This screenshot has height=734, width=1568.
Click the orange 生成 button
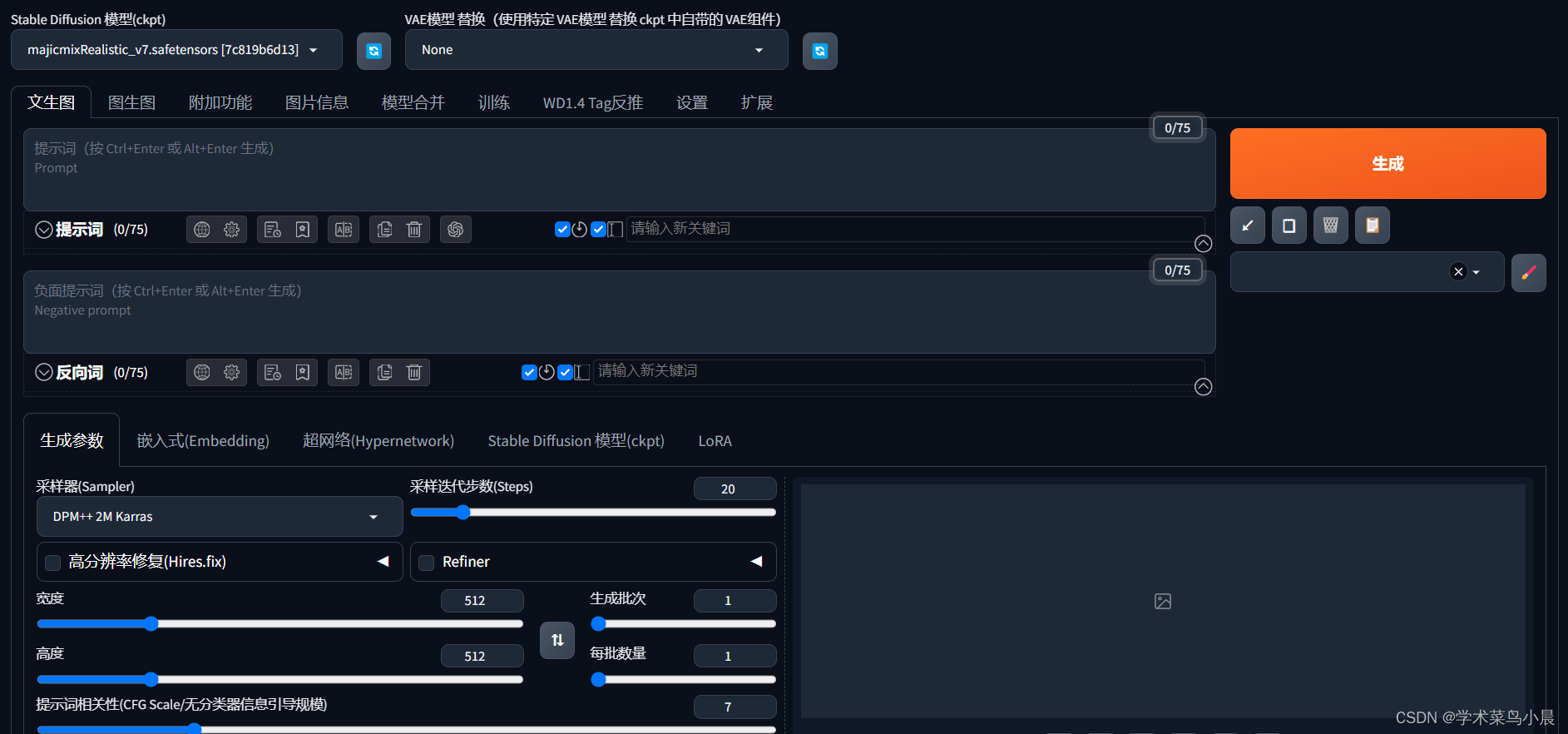click(x=1387, y=163)
